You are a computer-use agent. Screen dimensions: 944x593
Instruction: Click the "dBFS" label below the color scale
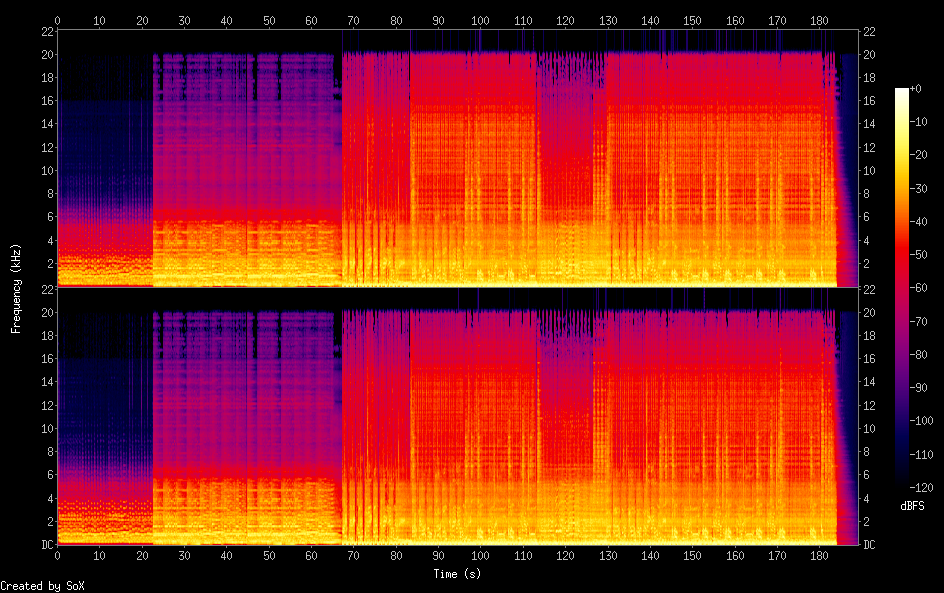point(912,507)
